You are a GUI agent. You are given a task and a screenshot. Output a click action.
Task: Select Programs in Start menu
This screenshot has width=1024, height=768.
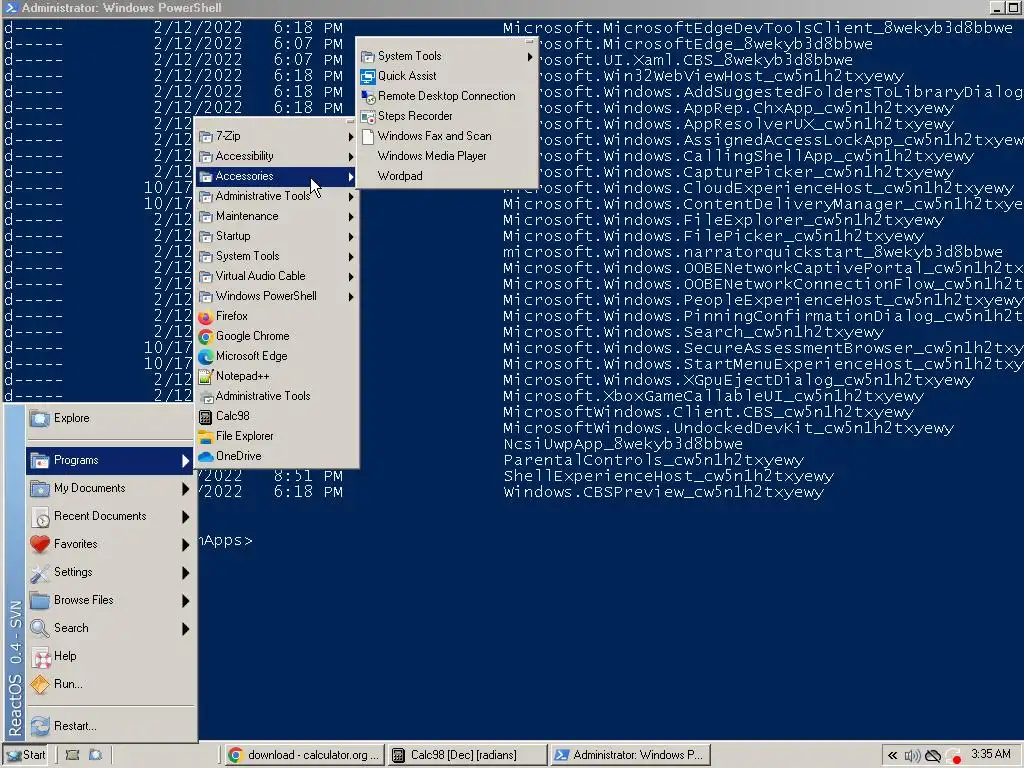pyautogui.click(x=111, y=460)
